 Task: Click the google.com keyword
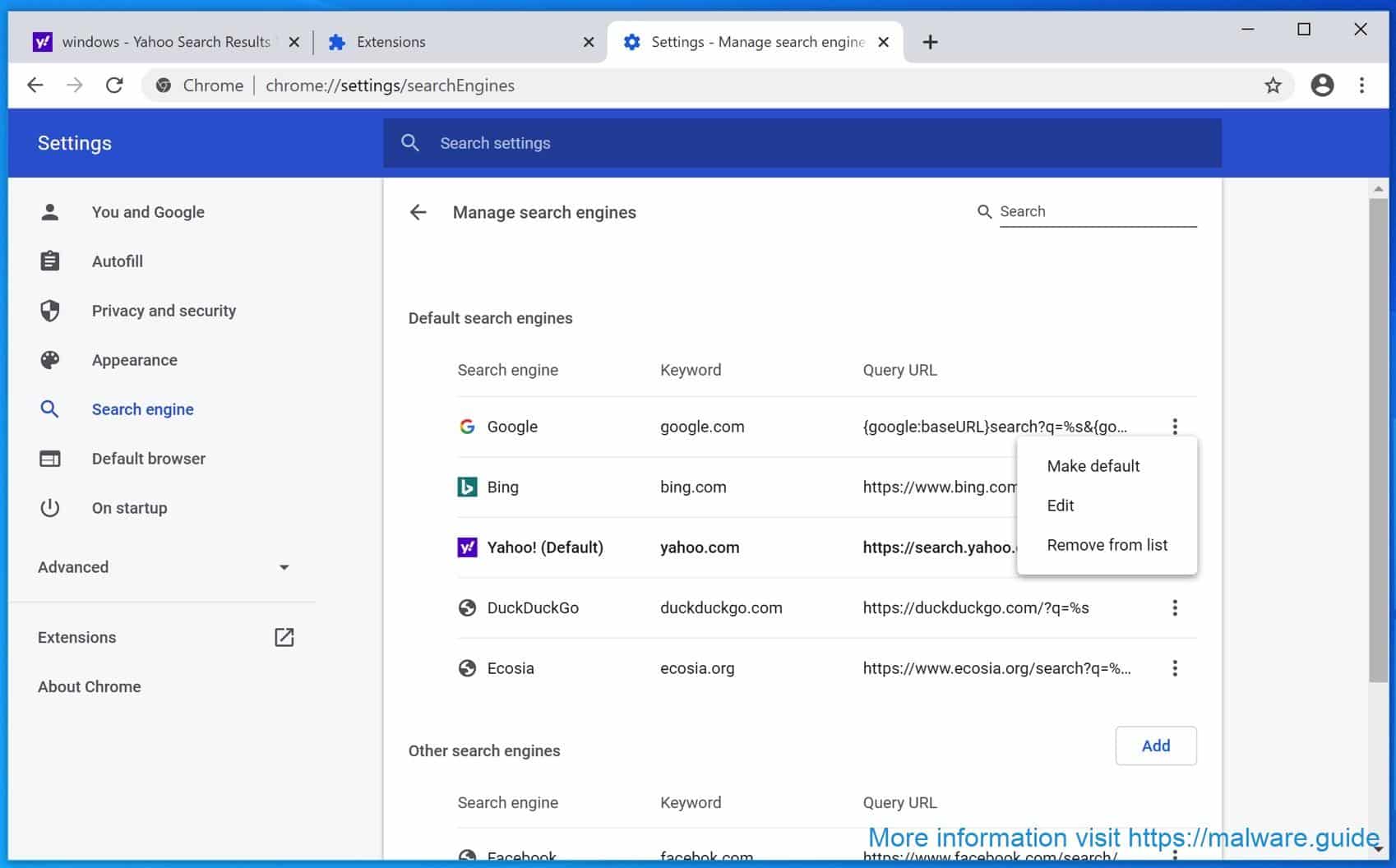(702, 427)
